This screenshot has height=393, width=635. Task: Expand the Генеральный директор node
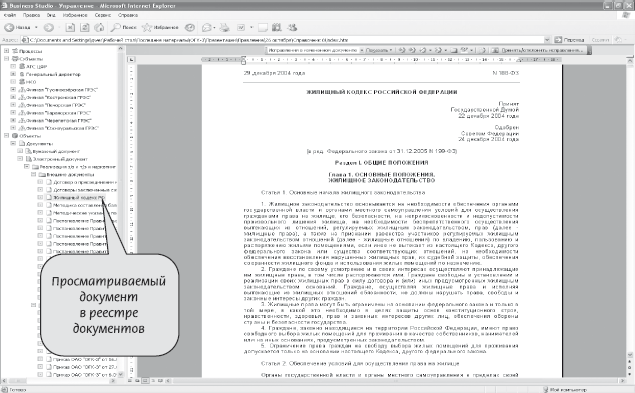pyautogui.click(x=13, y=74)
